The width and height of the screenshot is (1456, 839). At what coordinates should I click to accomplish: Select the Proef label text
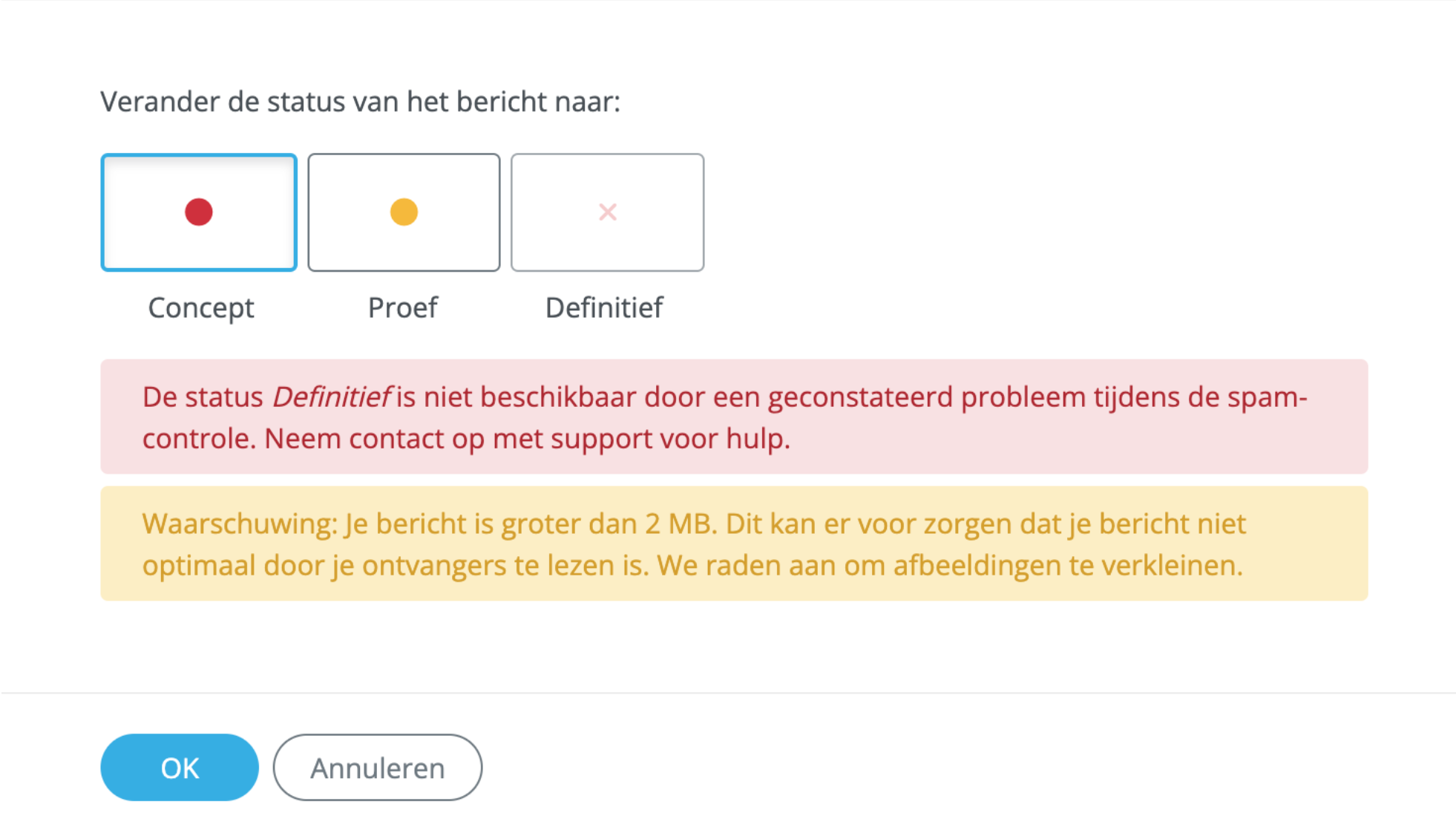[402, 307]
